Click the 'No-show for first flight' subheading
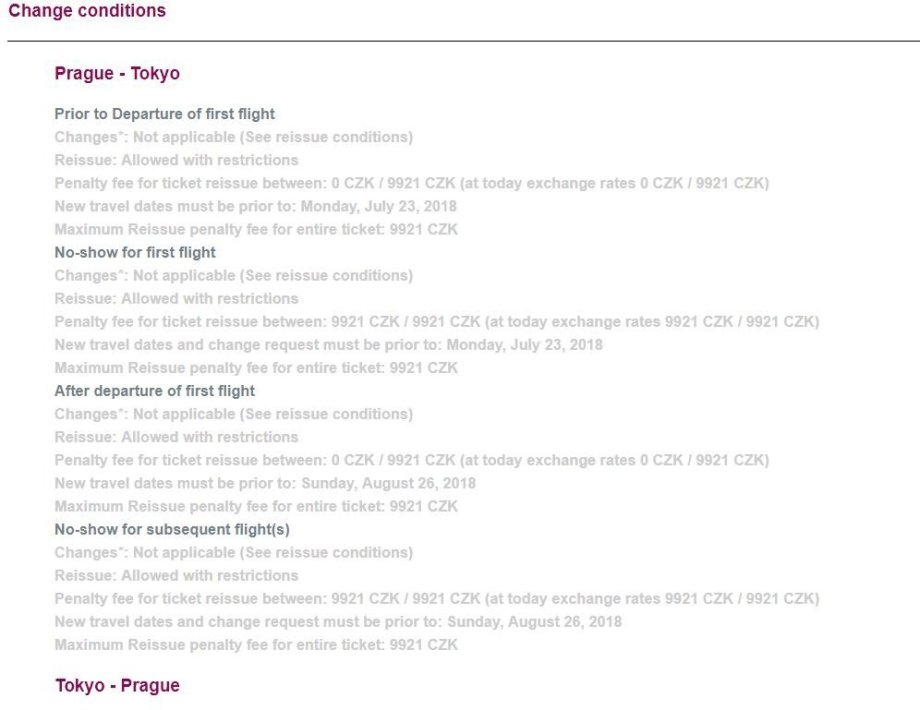 tap(135, 252)
